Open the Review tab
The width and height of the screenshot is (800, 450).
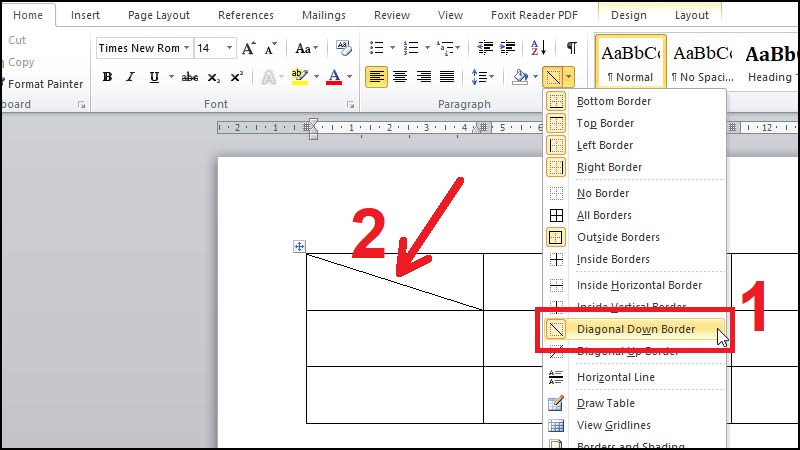coord(391,15)
